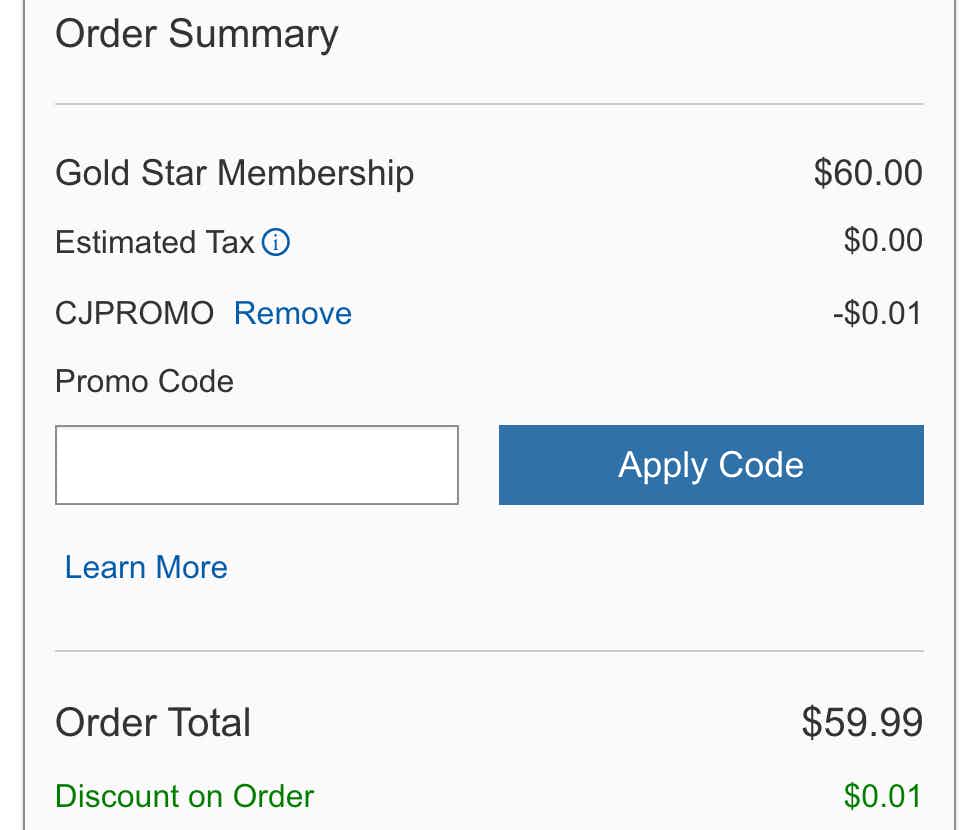Click the left border of summary panel
The height and width of the screenshot is (830, 978).
pos(24,415)
